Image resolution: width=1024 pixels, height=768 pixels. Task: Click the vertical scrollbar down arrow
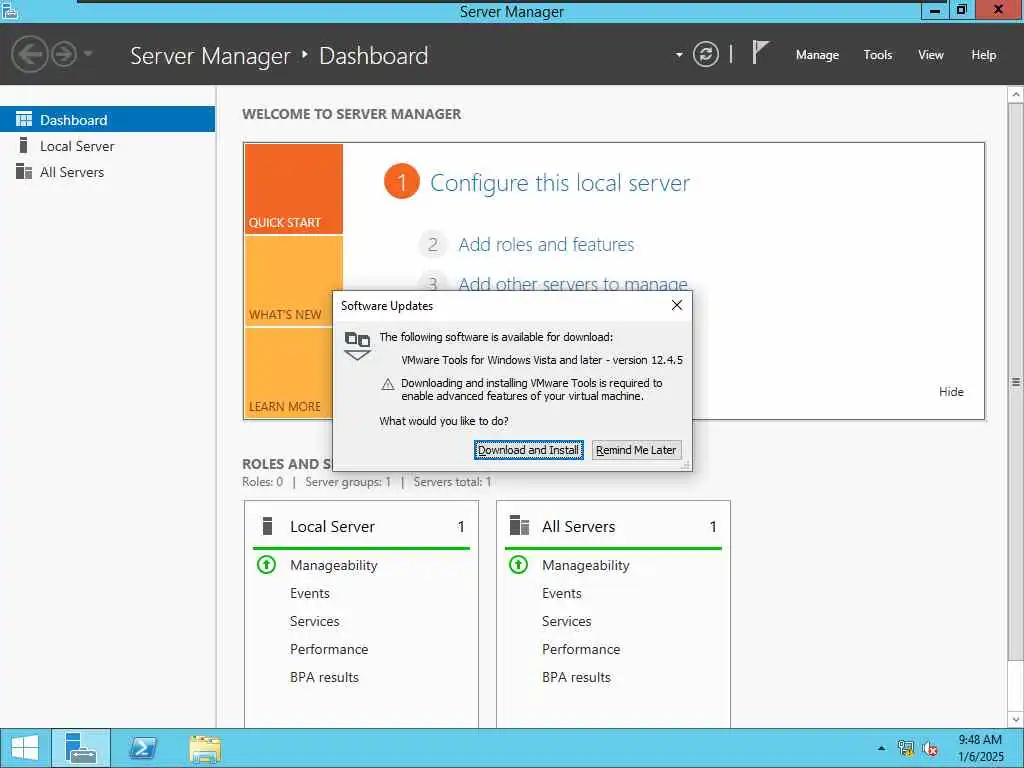tap(1016, 719)
